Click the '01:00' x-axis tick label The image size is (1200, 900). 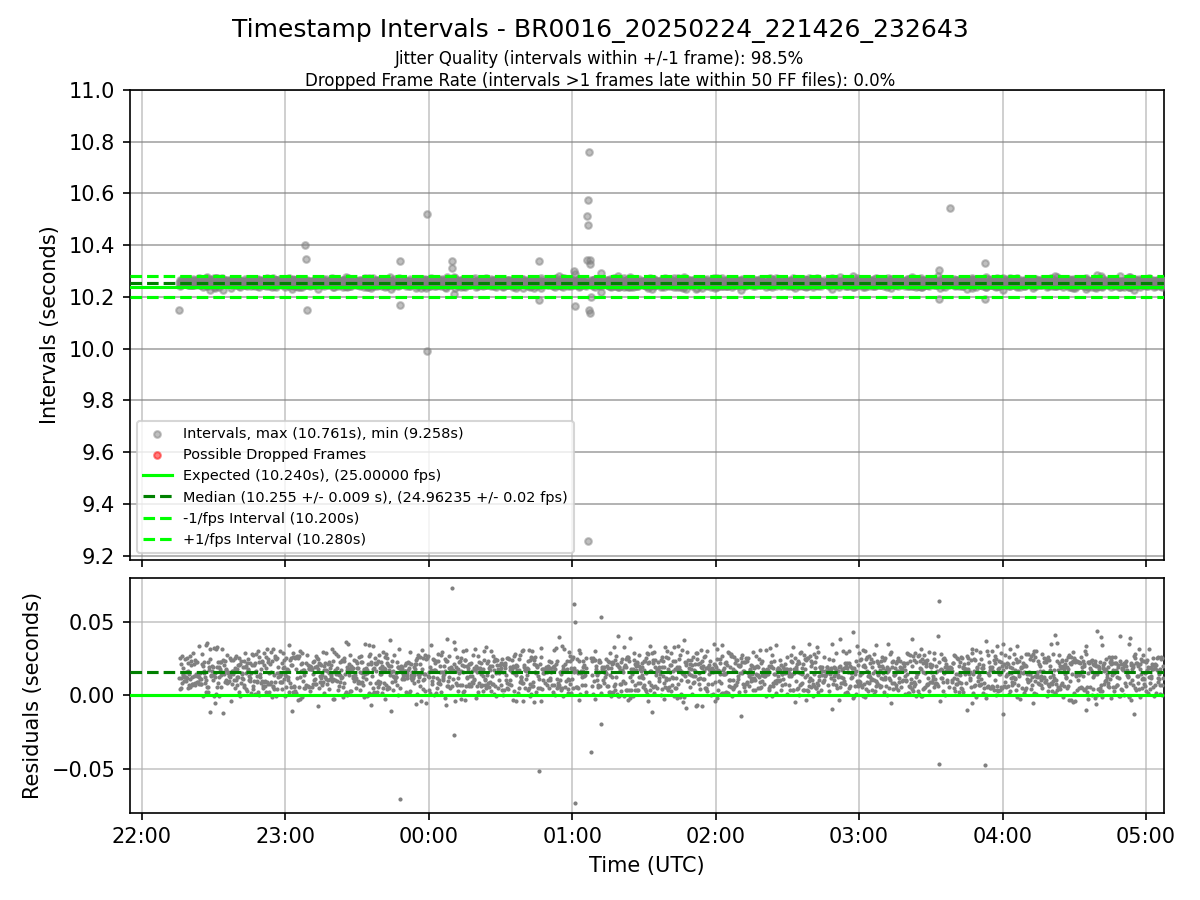572,834
